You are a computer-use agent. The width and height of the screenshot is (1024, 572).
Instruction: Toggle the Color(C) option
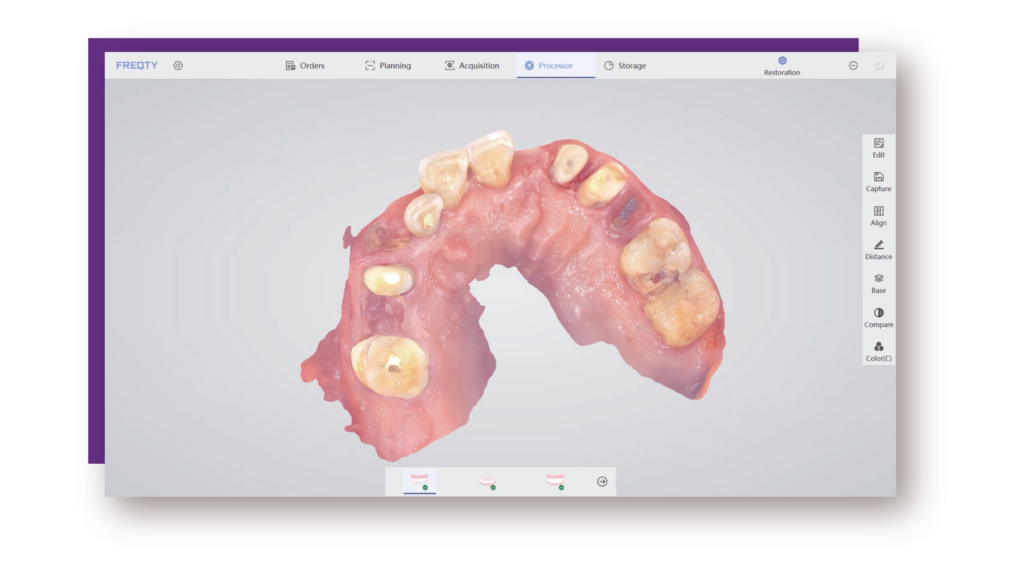878,352
